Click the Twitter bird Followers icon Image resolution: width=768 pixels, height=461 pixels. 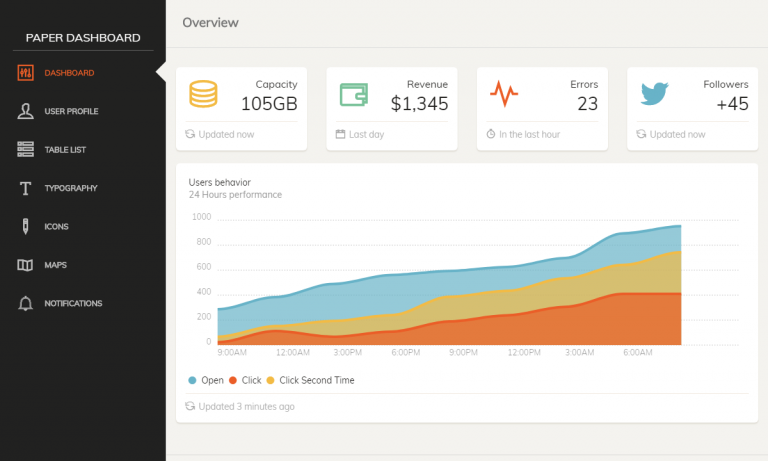(654, 94)
